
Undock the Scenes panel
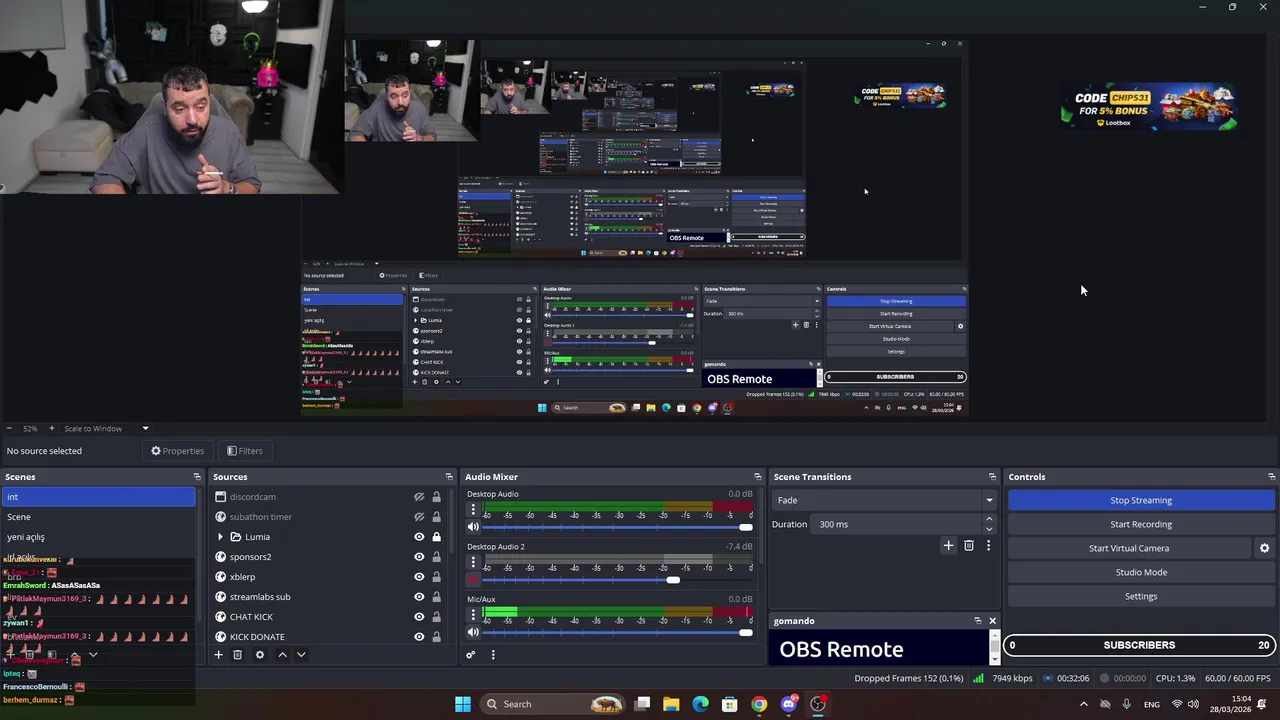197,477
